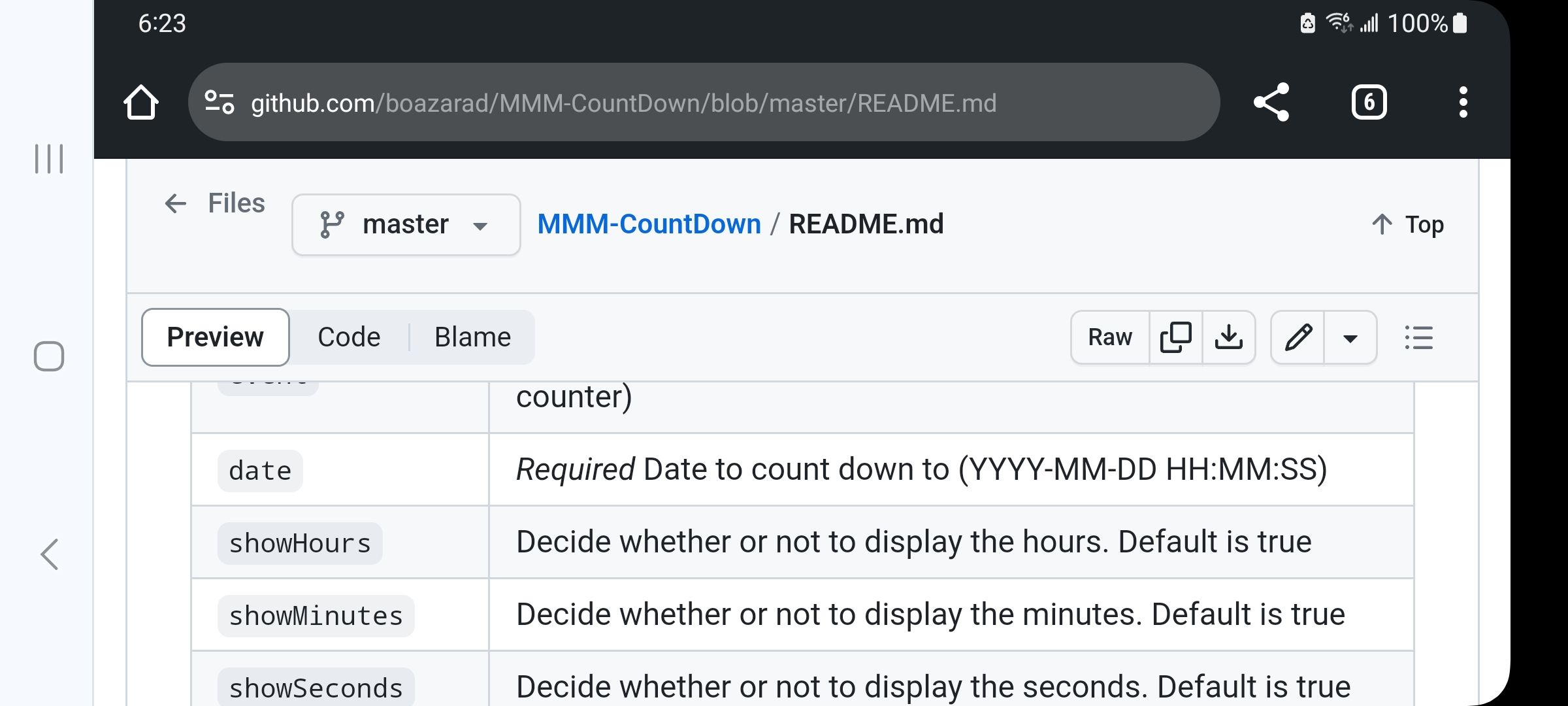
Task: Copy raw file contents icon
Action: 1175,337
